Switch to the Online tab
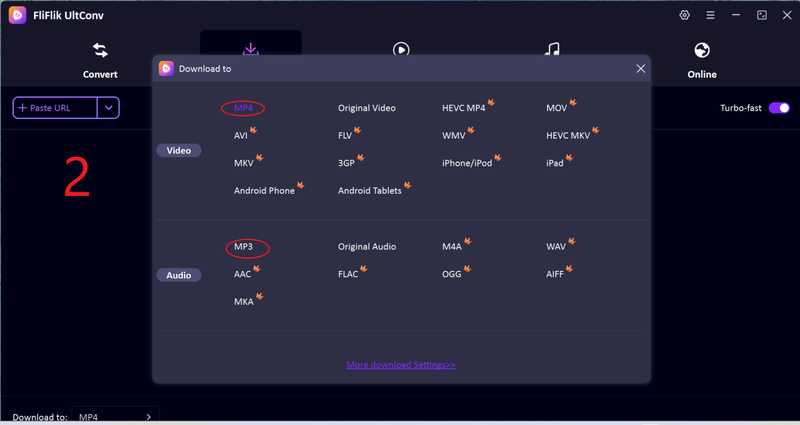The height and width of the screenshot is (425, 800). pos(701,60)
